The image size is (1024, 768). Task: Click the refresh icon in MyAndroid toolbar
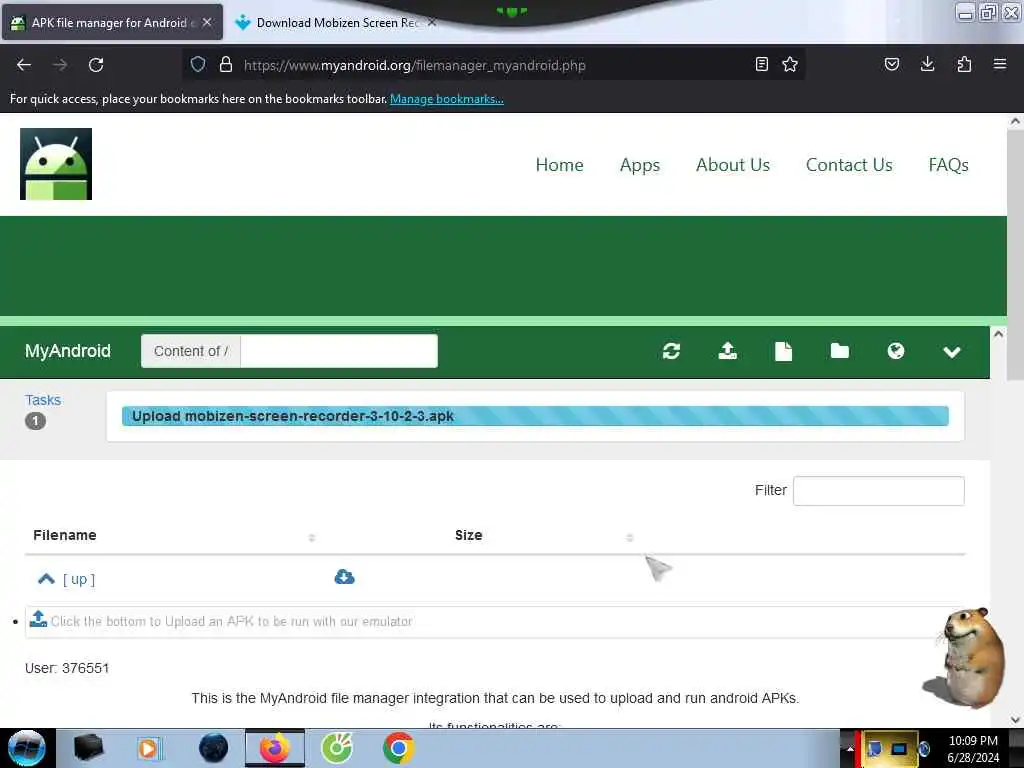point(671,351)
